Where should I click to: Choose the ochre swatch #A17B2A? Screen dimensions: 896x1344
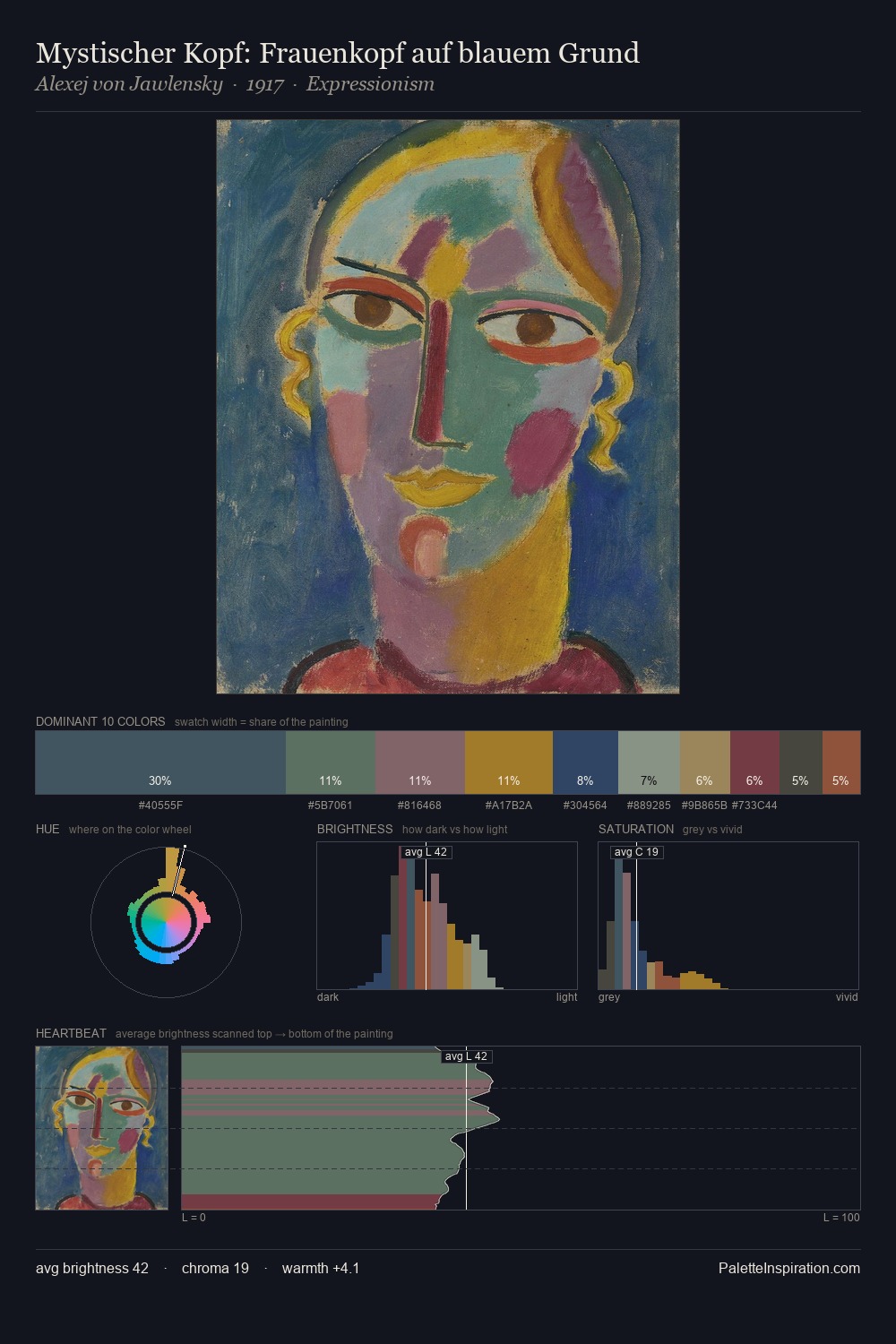509,762
